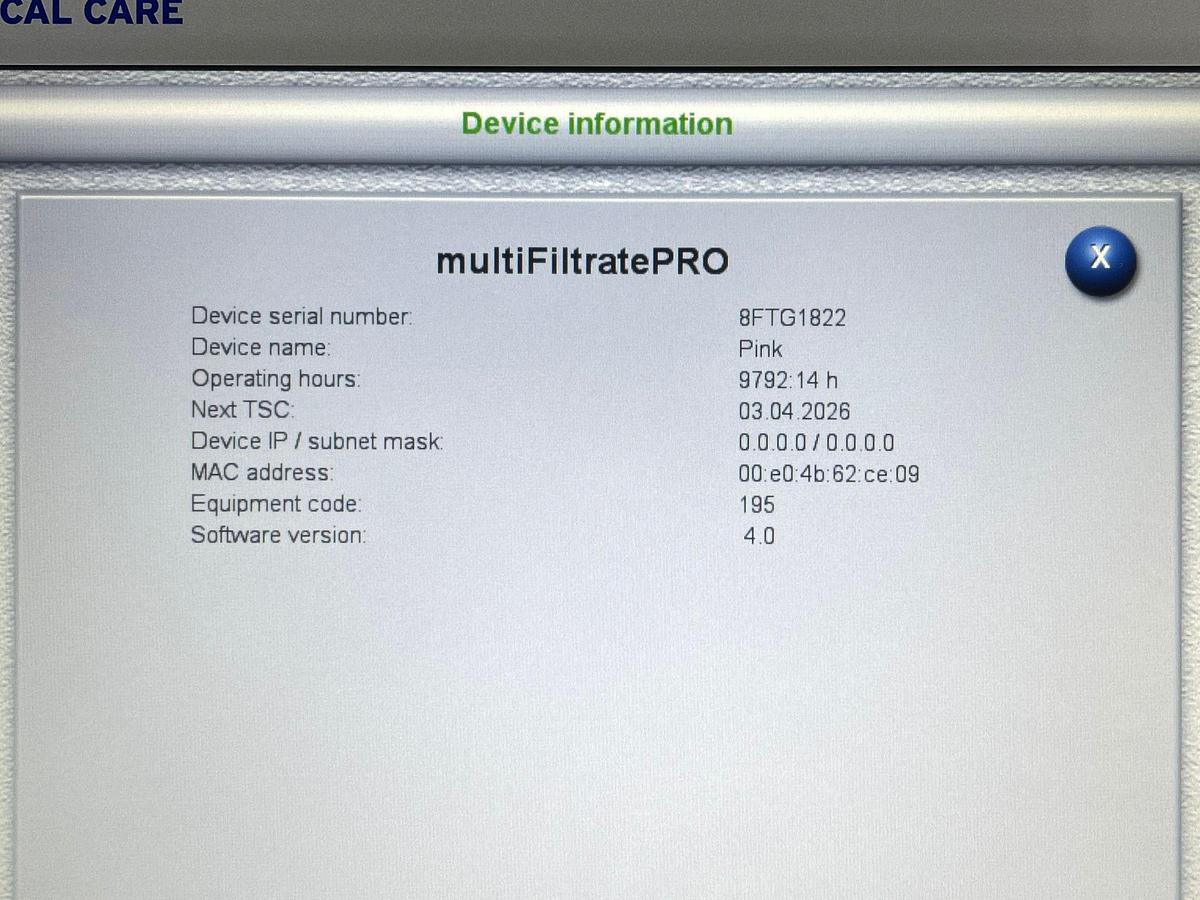Image resolution: width=1200 pixels, height=900 pixels.
Task: Click the Device serial number label
Action: (302, 316)
